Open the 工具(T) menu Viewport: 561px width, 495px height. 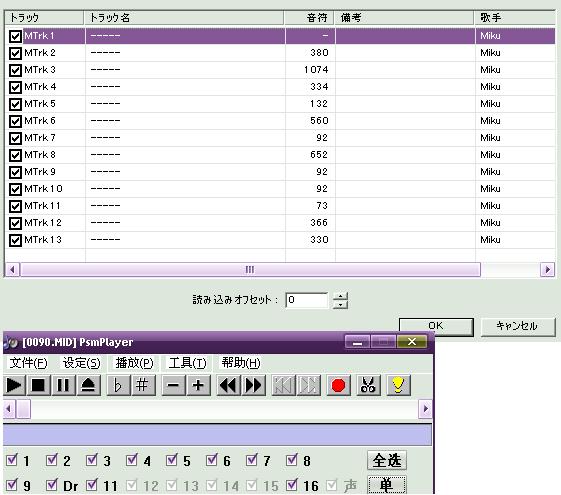coord(187,363)
